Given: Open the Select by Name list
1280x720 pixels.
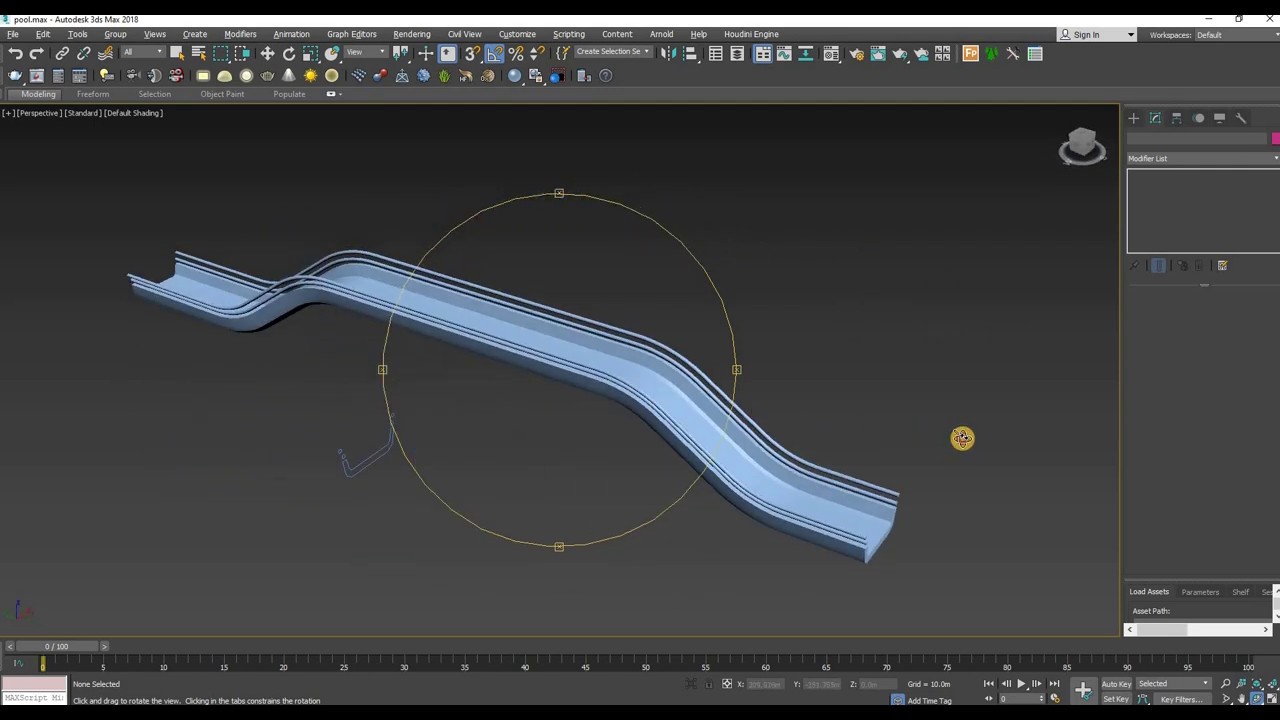Looking at the screenshot, I should [x=199, y=54].
